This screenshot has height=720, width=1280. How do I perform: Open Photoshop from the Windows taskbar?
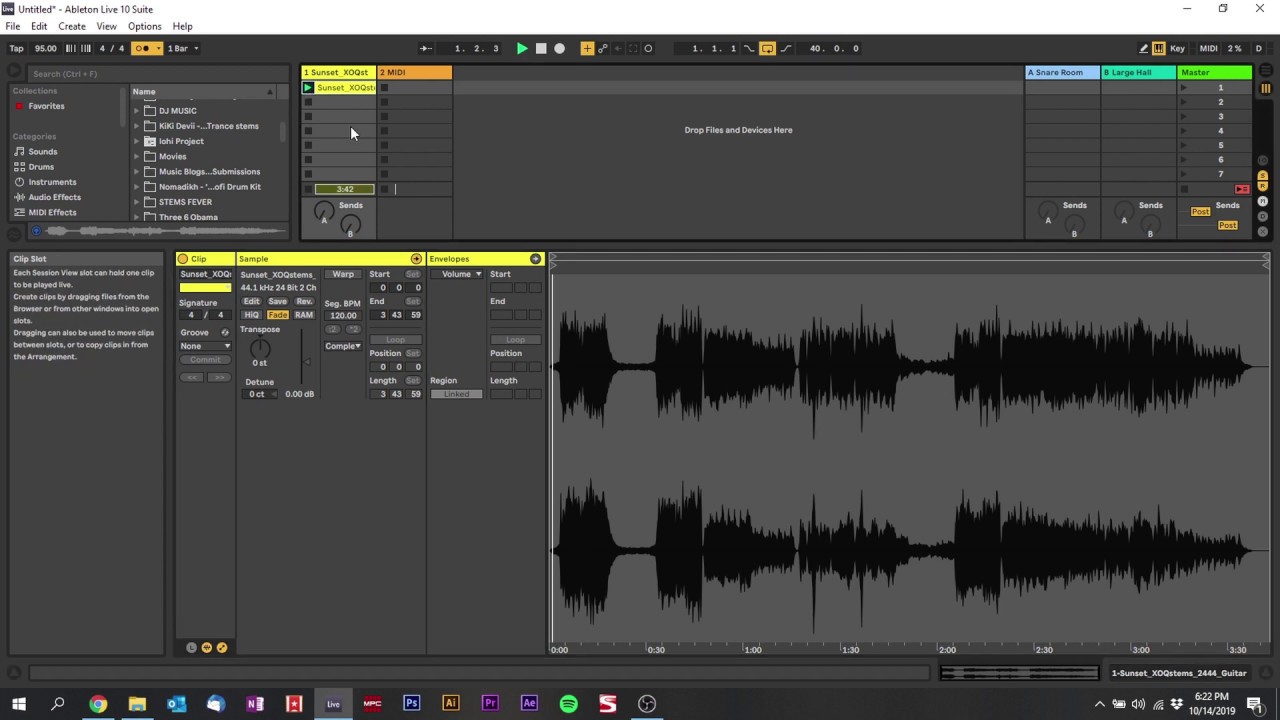(411, 704)
